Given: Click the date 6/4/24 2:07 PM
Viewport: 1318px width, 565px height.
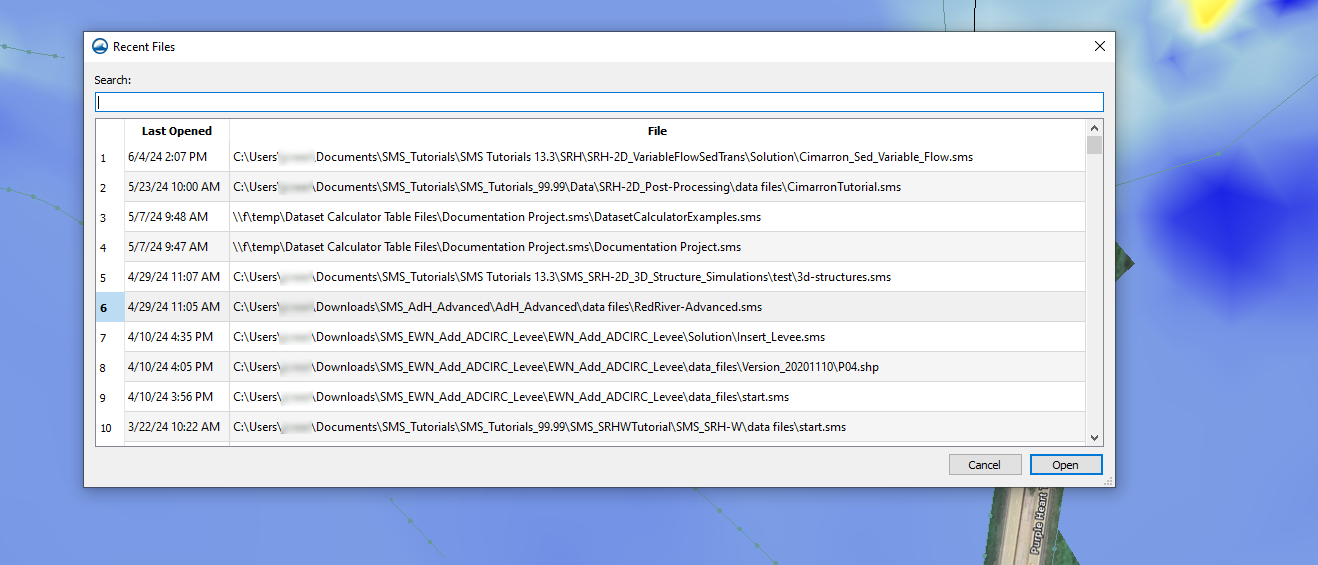Looking at the screenshot, I should 168,157.
